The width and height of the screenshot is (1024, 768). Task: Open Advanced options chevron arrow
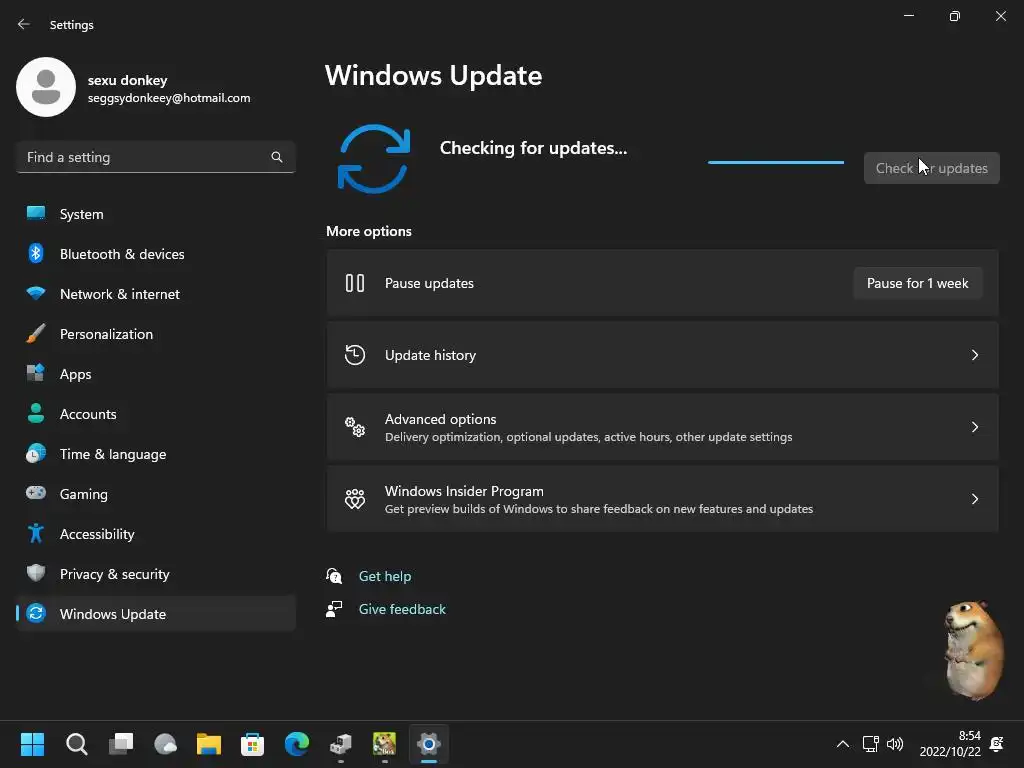(974, 427)
